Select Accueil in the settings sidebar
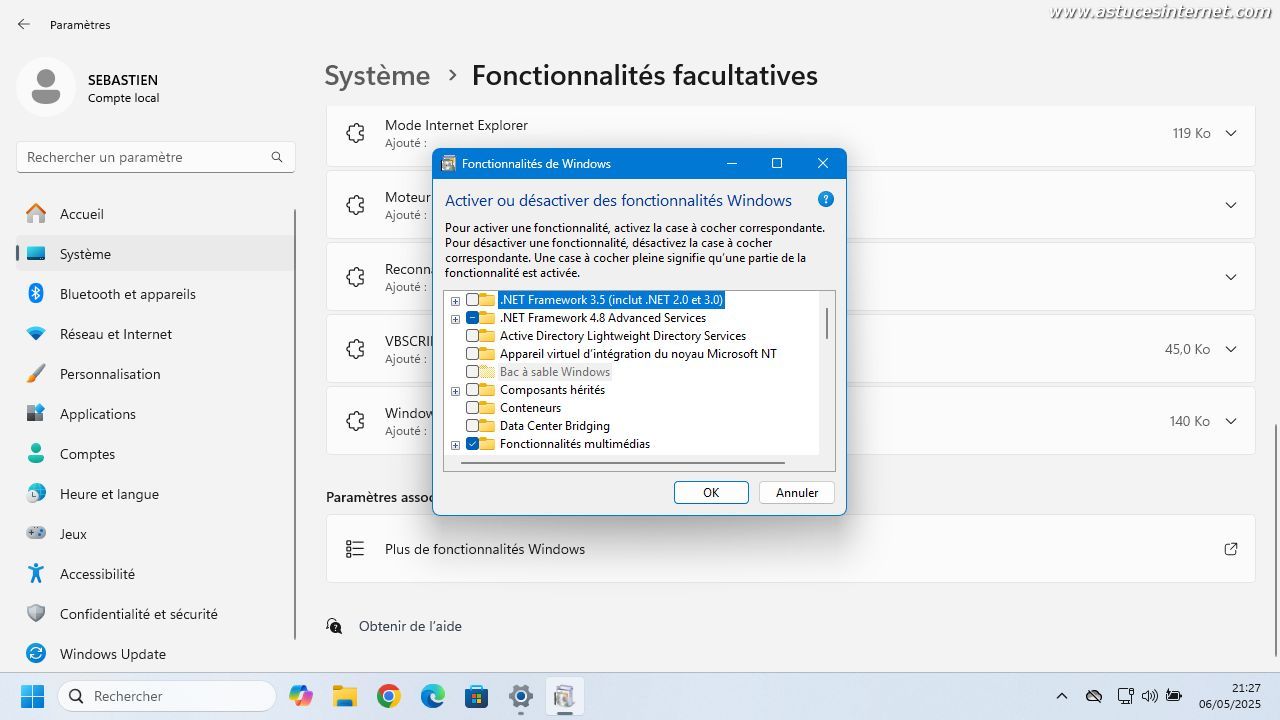 coord(155,214)
